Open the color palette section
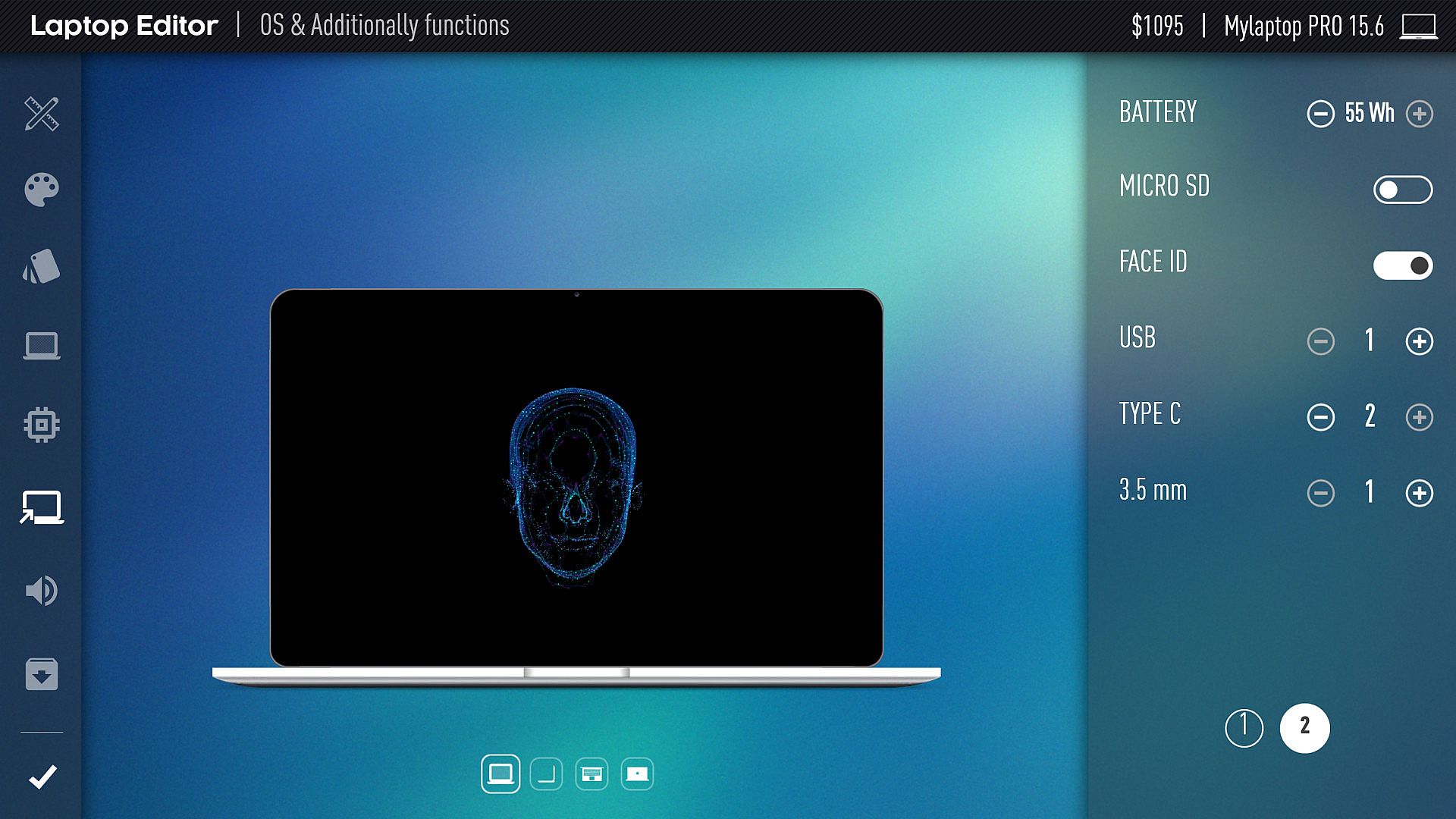Screen dimensions: 1456x819 pos(42,190)
